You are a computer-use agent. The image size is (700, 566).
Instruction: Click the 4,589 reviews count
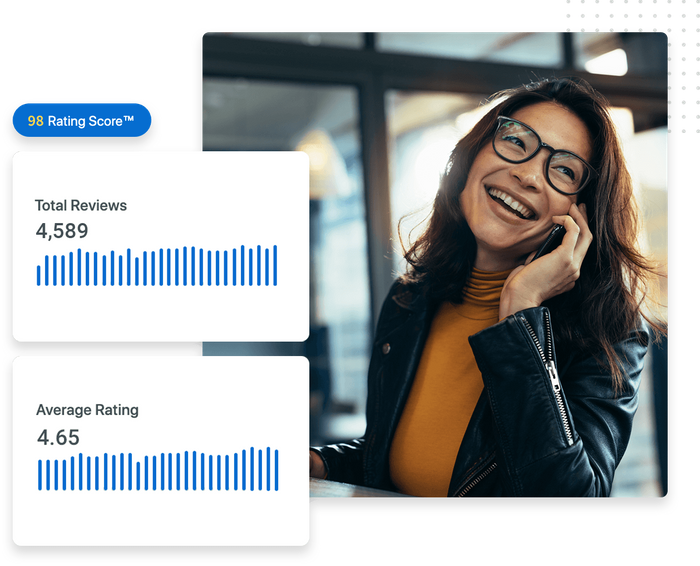pyautogui.click(x=62, y=231)
